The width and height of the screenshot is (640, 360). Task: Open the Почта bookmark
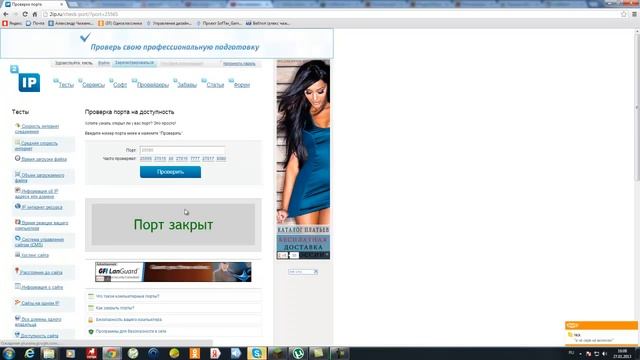pyautogui.click(x=35, y=24)
